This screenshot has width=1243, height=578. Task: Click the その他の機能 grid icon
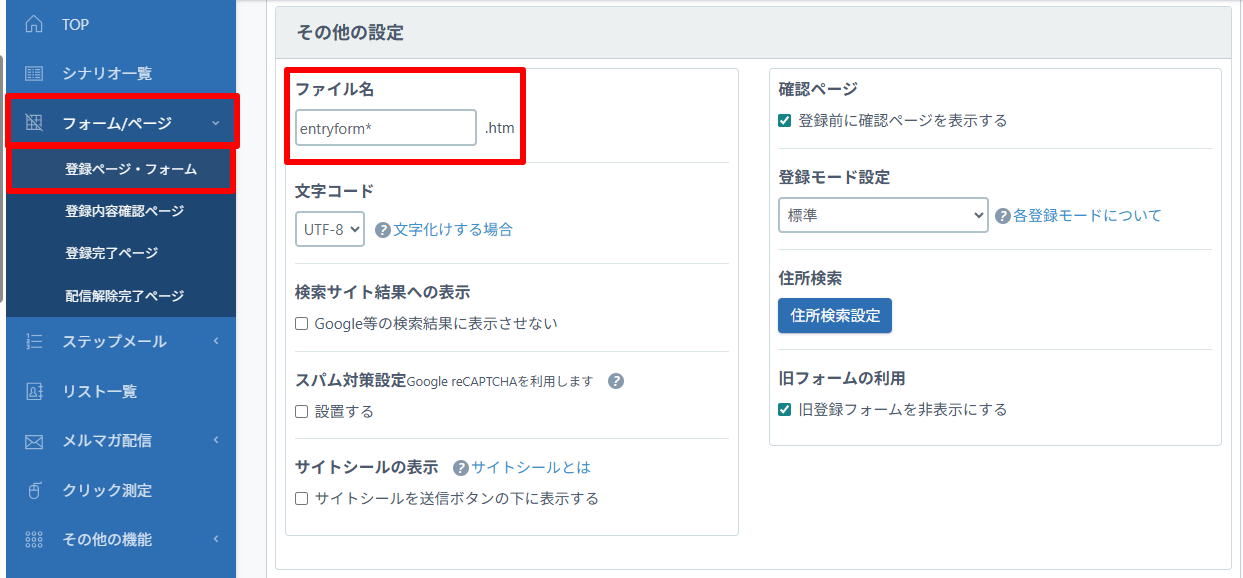pos(34,540)
